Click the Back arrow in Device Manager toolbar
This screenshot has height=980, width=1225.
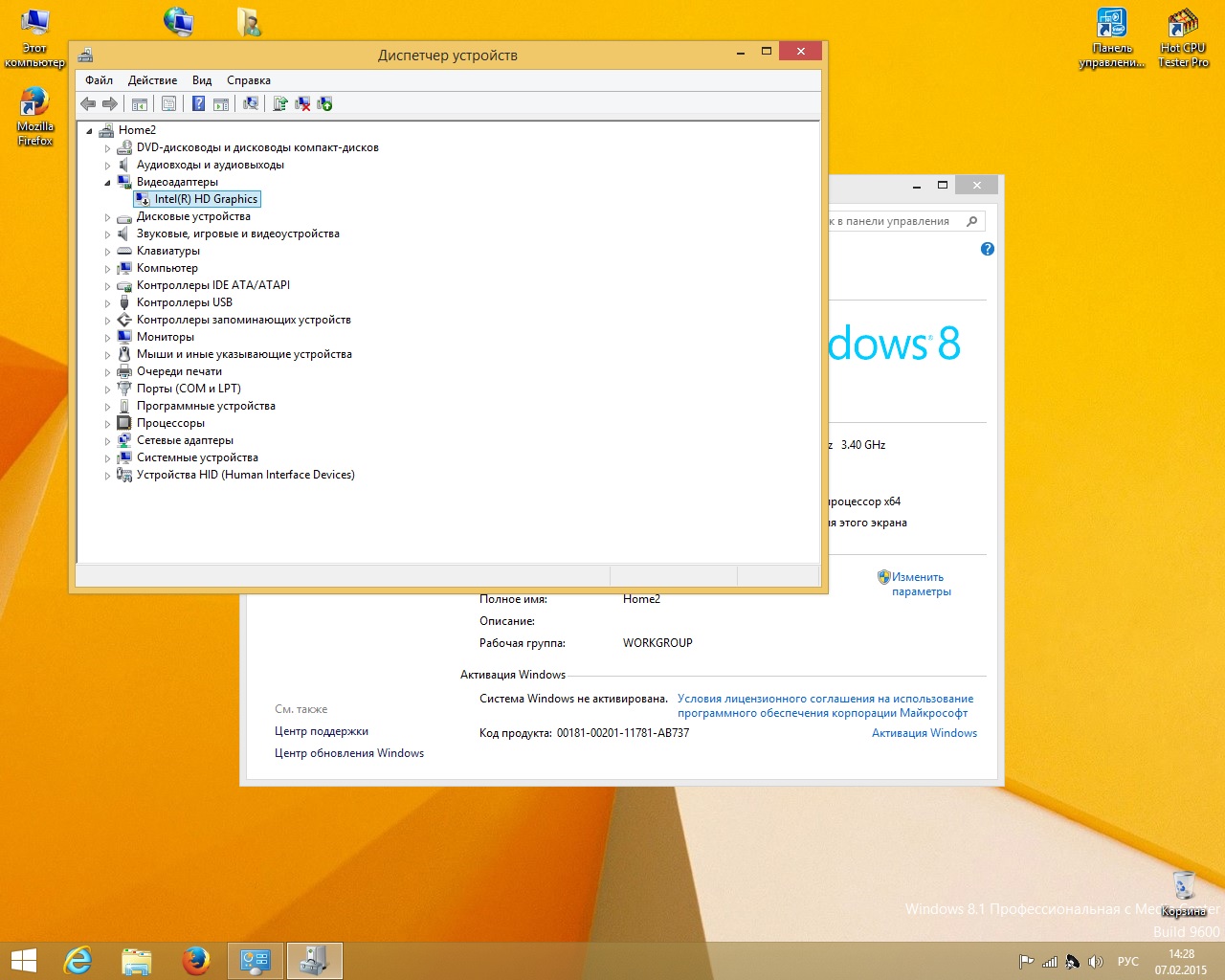[x=88, y=103]
